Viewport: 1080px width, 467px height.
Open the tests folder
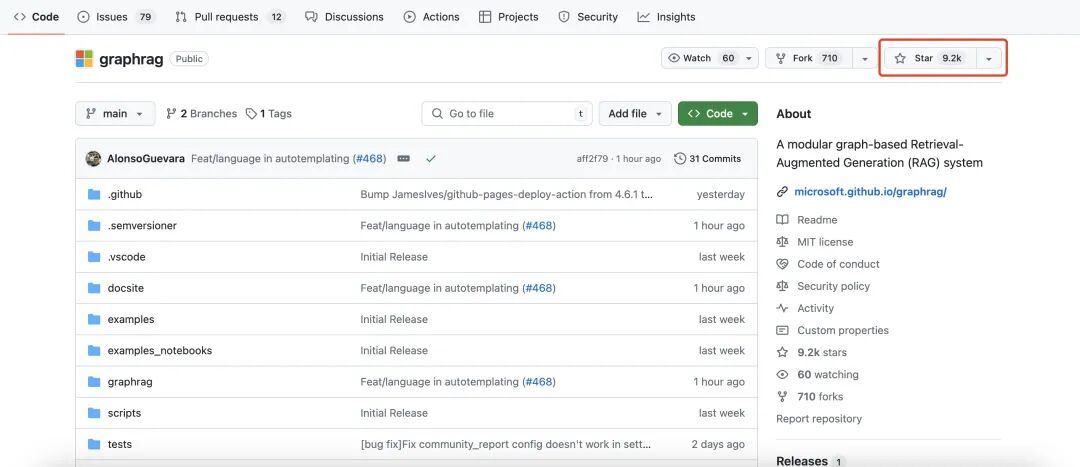point(120,444)
